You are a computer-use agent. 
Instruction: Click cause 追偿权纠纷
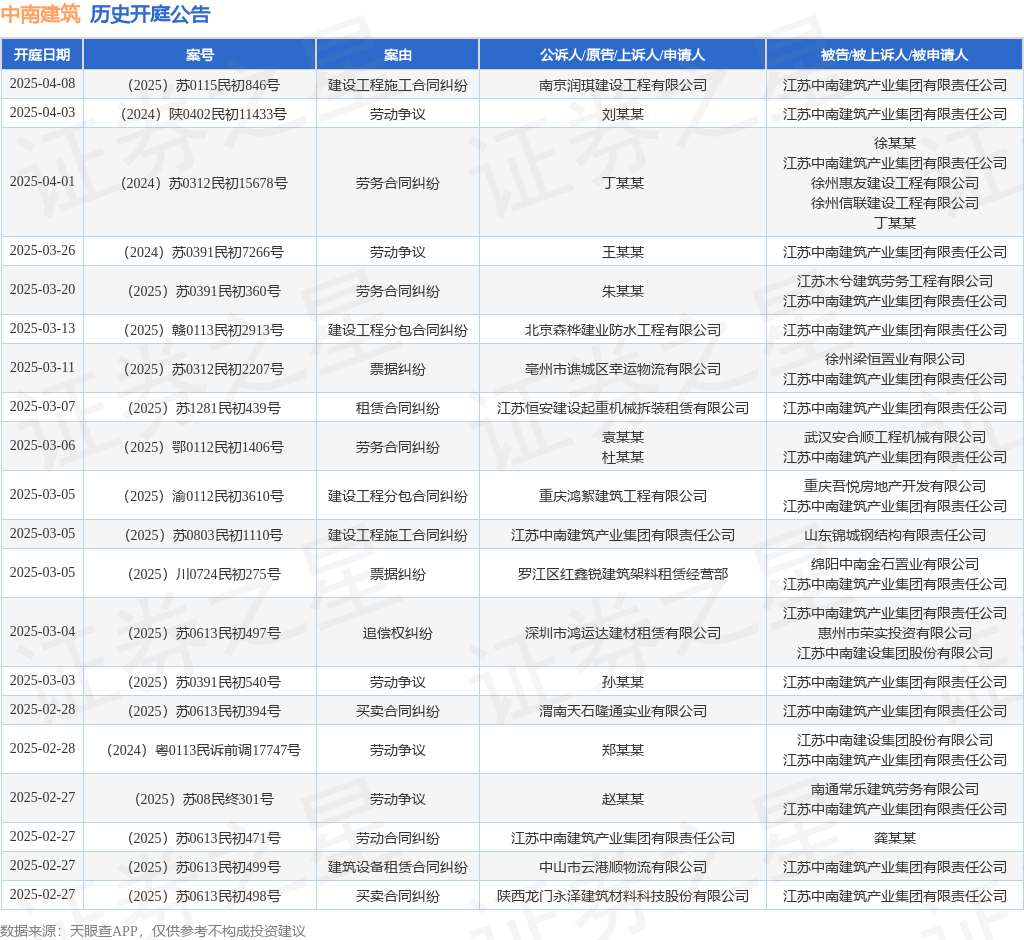pos(398,633)
